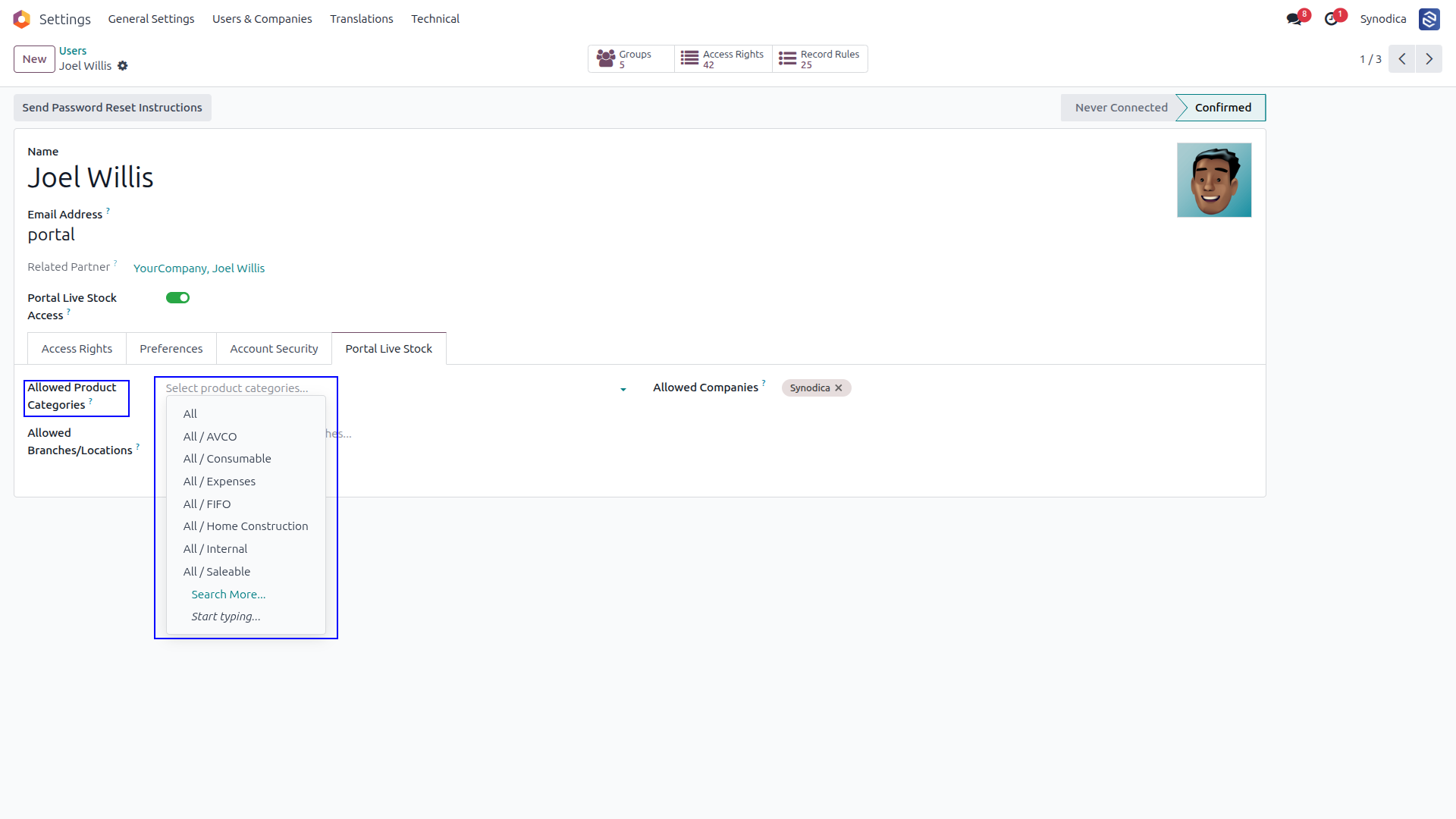The height and width of the screenshot is (819, 1456).
Task: Open the Access Rights smart button
Action: [x=723, y=59]
